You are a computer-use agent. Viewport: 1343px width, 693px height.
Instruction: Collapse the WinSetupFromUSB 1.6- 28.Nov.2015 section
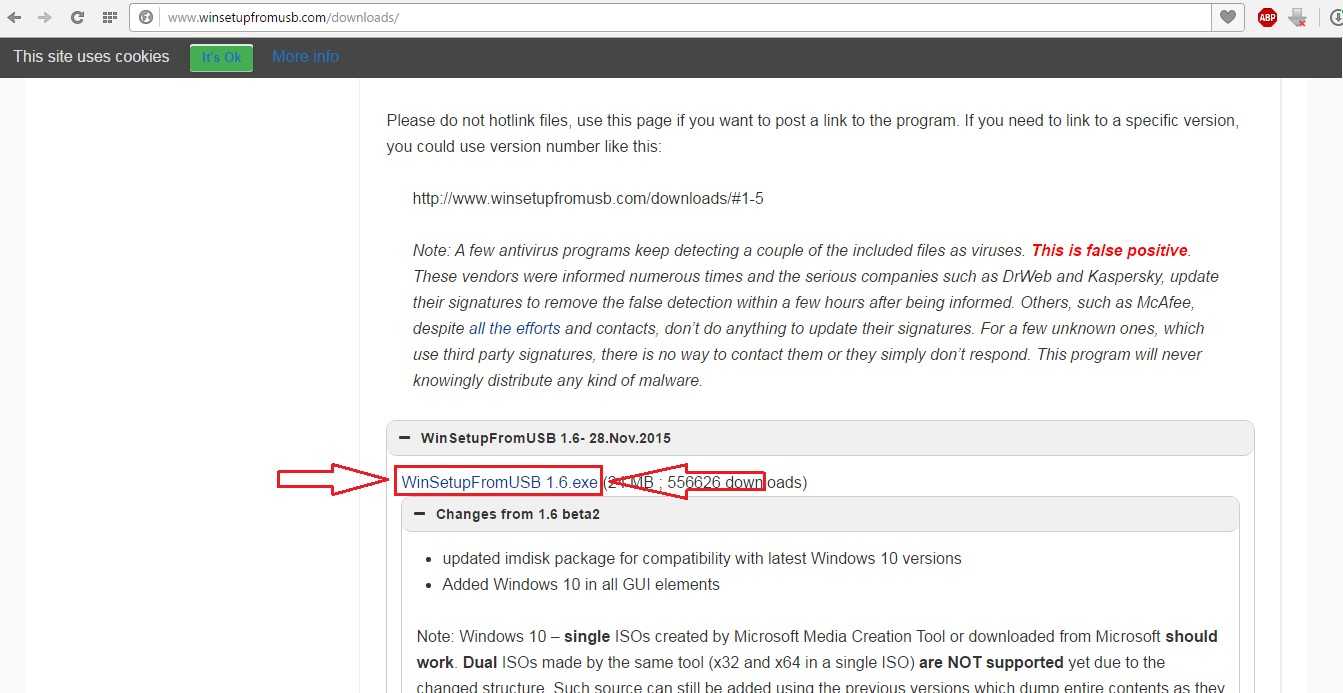tap(820, 438)
